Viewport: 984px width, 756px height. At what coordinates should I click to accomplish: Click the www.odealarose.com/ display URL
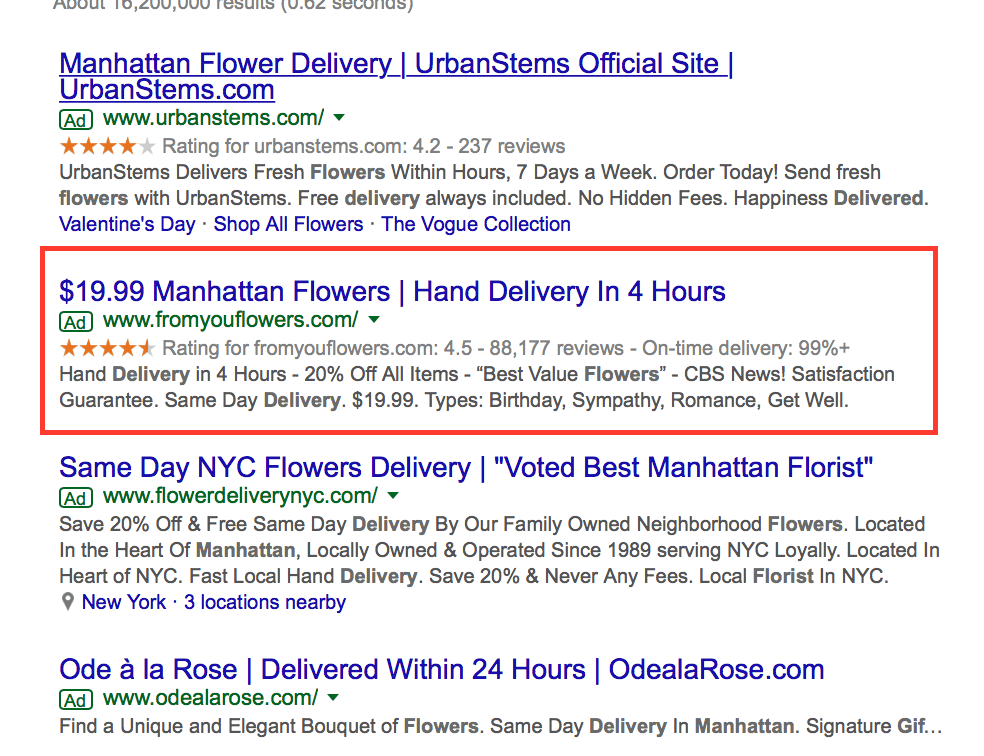coord(210,697)
